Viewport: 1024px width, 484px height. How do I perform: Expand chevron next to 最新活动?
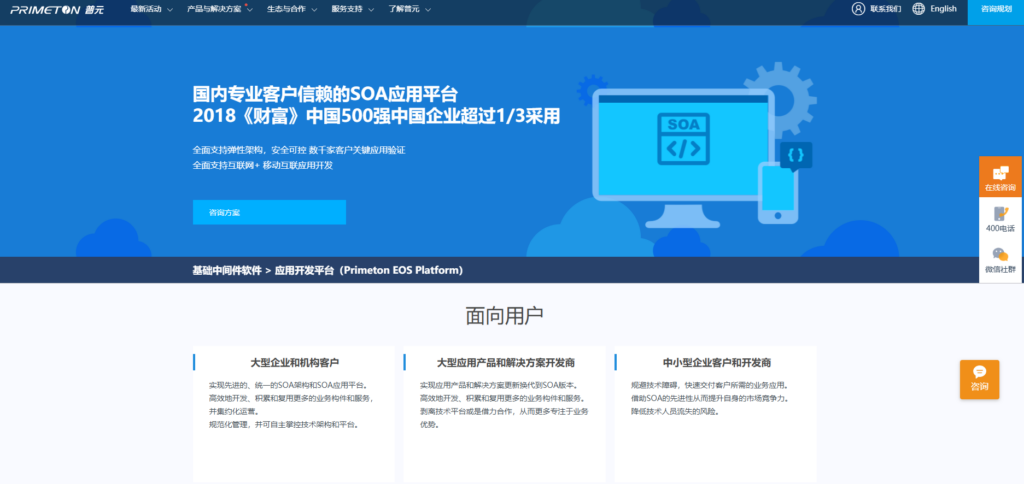click(x=170, y=10)
